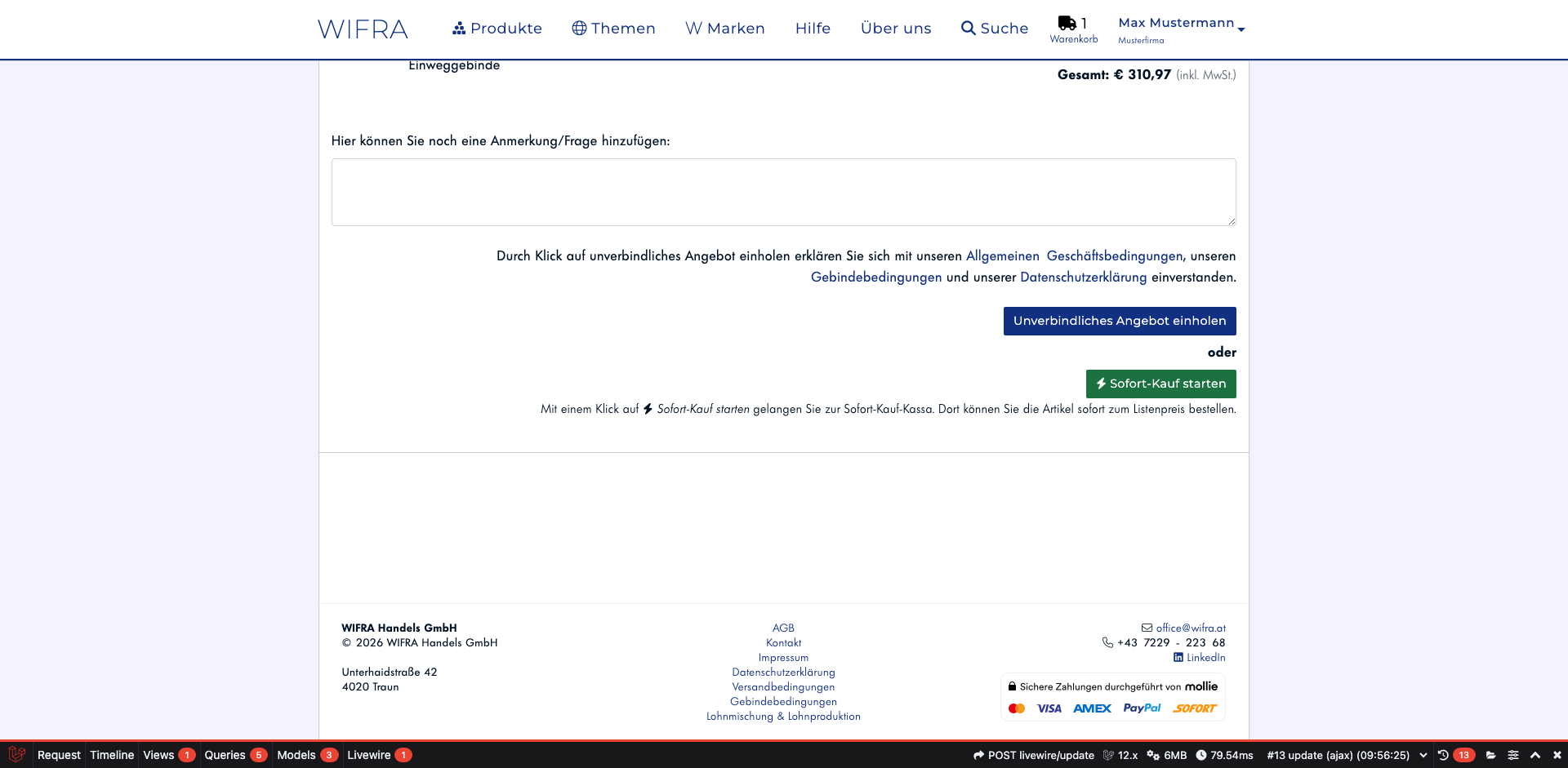Screen dimensions: 1568x768
Task: Minimize debugbar with the up chevron
Action: pyautogui.click(x=1535, y=755)
